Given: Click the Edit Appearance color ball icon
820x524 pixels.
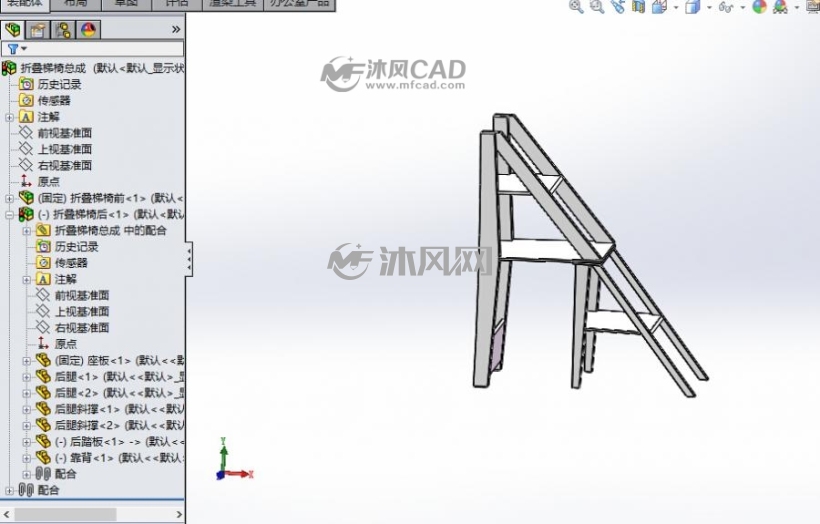Looking at the screenshot, I should point(759,7).
